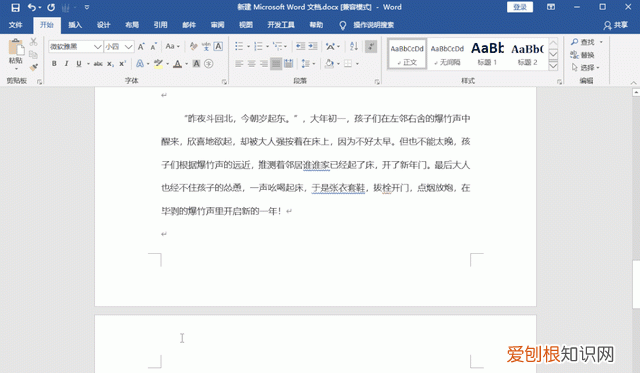Viewport: 640px width, 373px height.
Task: Apply the No Spacing style
Action: 447,54
